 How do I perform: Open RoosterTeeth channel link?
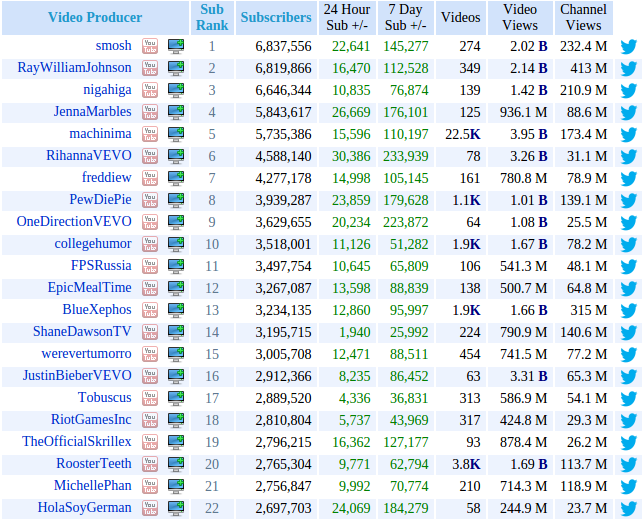click(x=94, y=464)
